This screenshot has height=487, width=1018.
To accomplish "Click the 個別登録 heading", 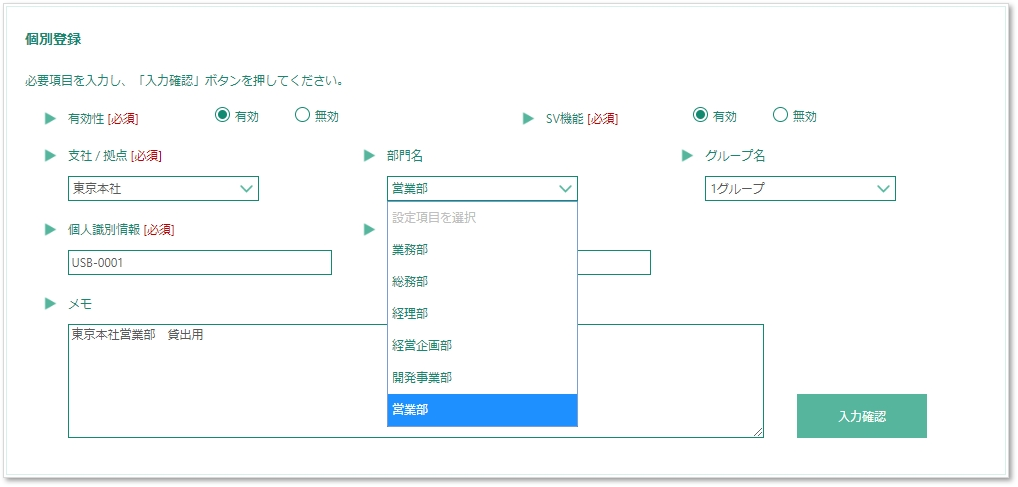I will pos(53,39).
